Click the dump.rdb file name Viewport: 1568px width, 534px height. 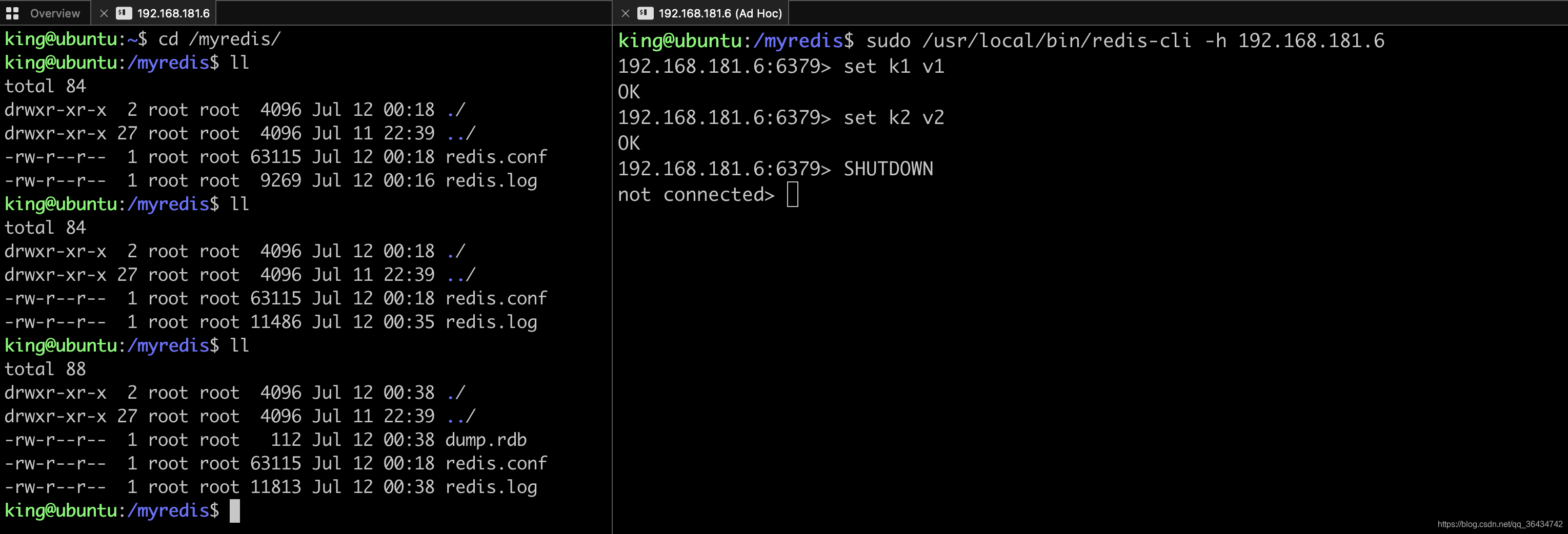point(486,440)
